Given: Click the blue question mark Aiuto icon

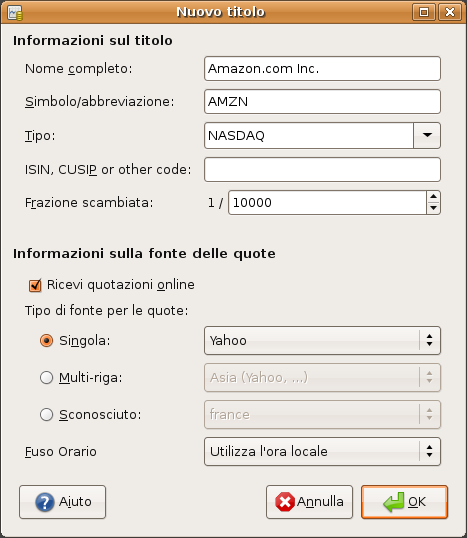Looking at the screenshot, I should [45, 502].
